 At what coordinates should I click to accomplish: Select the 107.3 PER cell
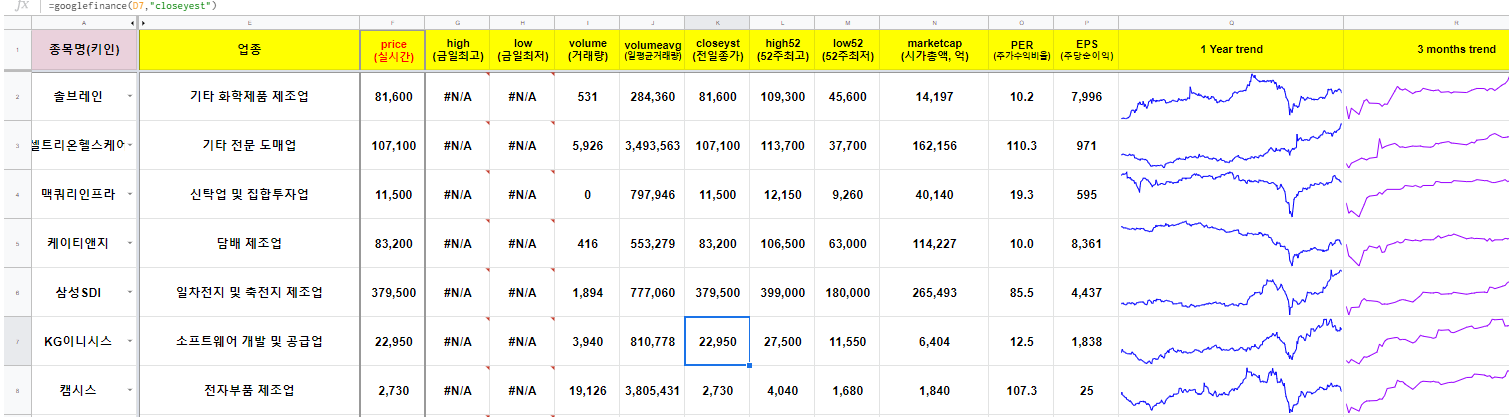tap(1021, 391)
